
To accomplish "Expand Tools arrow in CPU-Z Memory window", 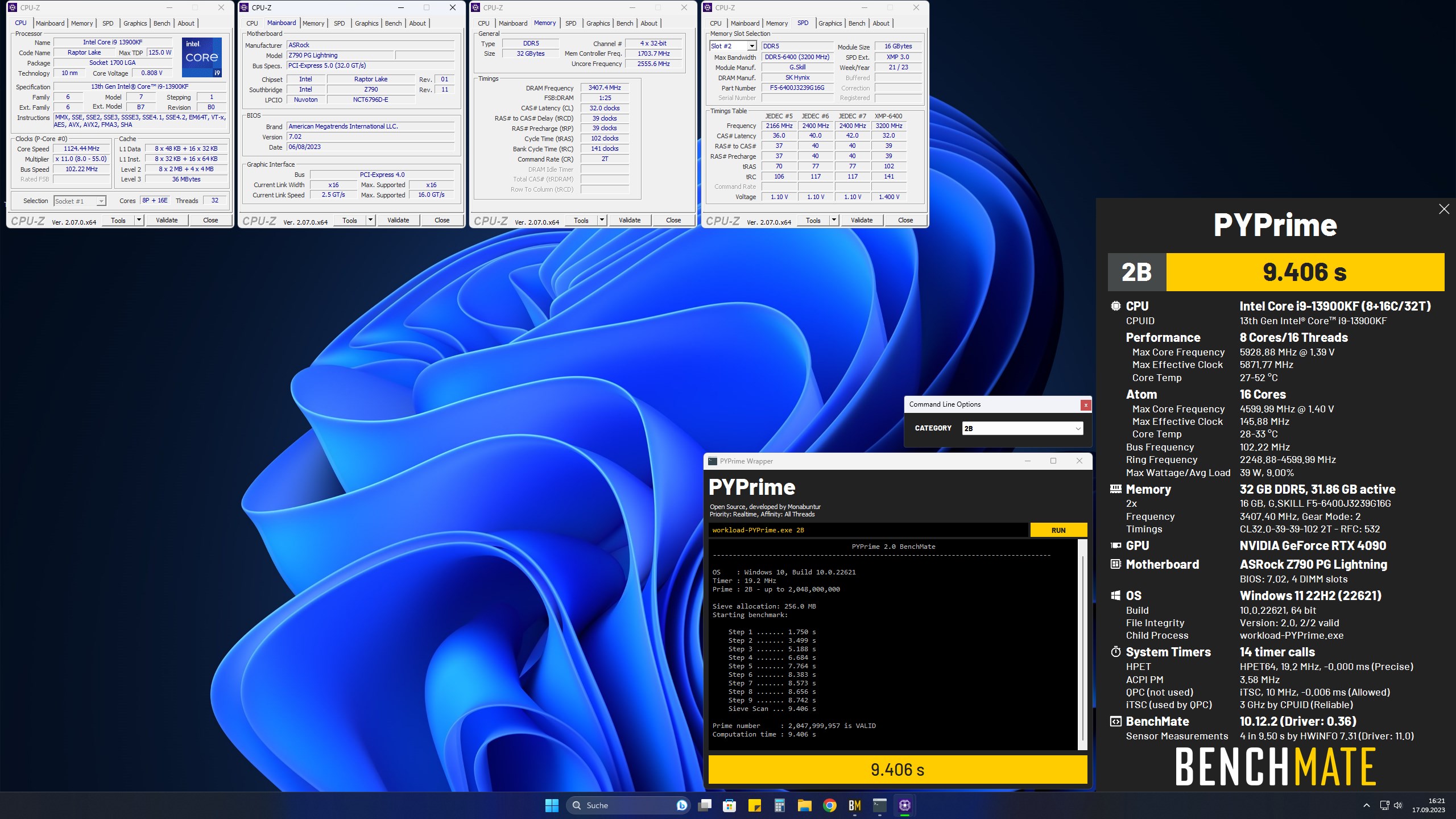I will click(602, 220).
